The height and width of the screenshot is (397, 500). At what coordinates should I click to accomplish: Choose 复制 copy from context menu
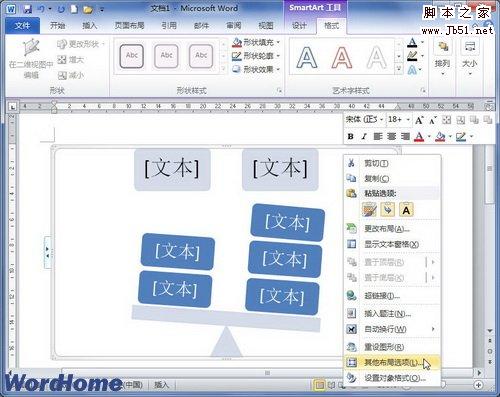point(392,178)
